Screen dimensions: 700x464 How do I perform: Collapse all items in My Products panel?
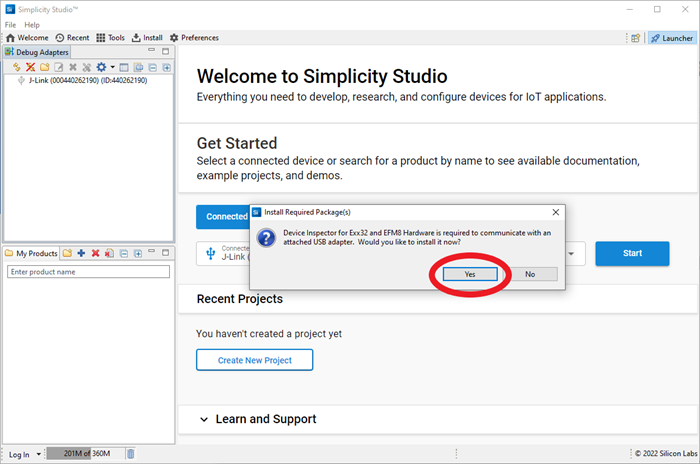(x=124, y=253)
